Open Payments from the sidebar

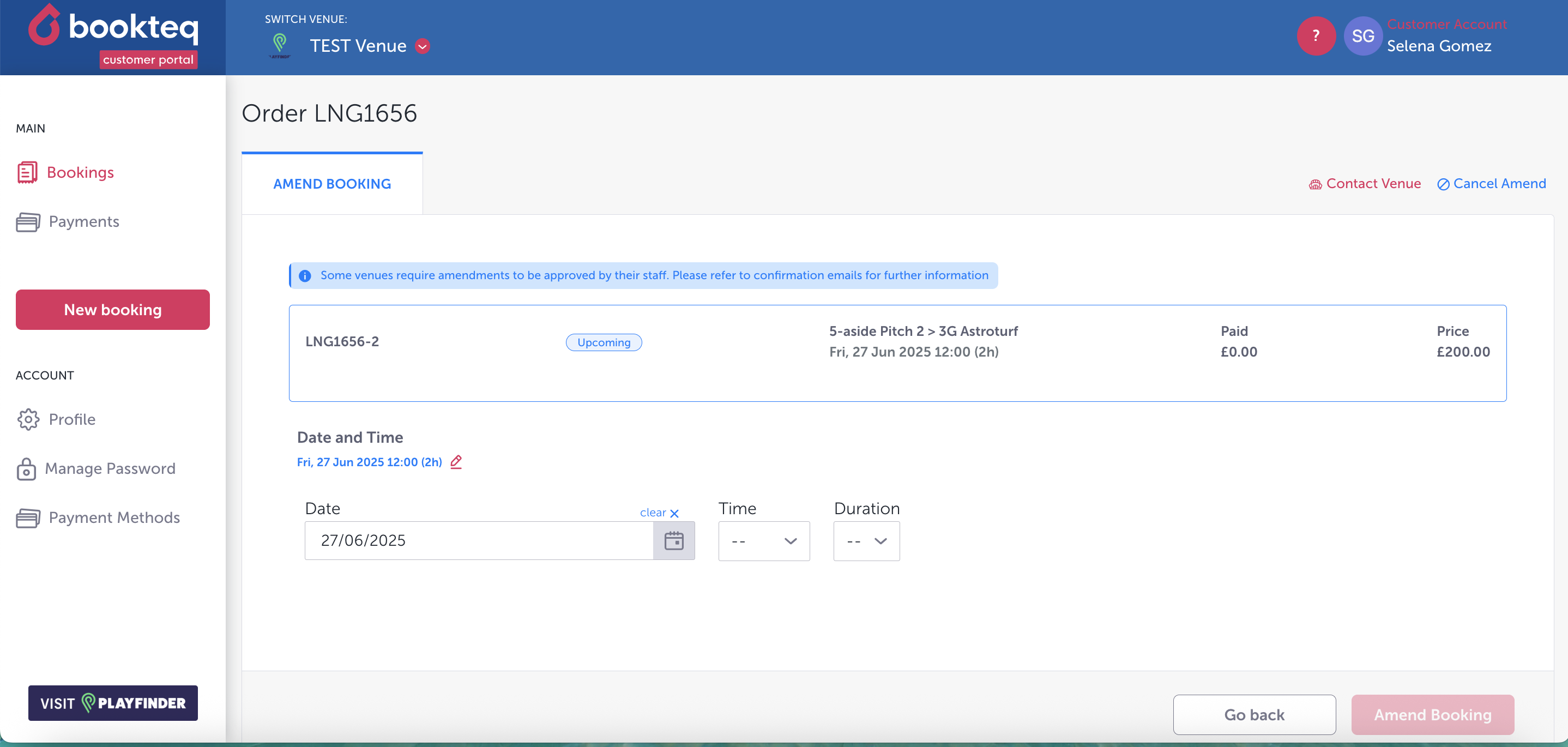[x=84, y=221]
